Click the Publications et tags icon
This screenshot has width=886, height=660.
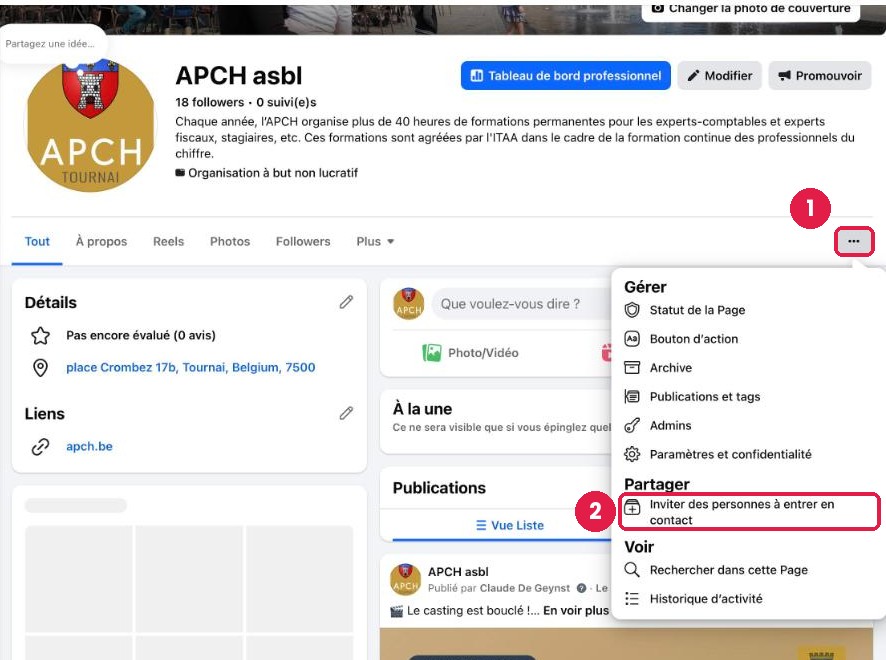632,396
